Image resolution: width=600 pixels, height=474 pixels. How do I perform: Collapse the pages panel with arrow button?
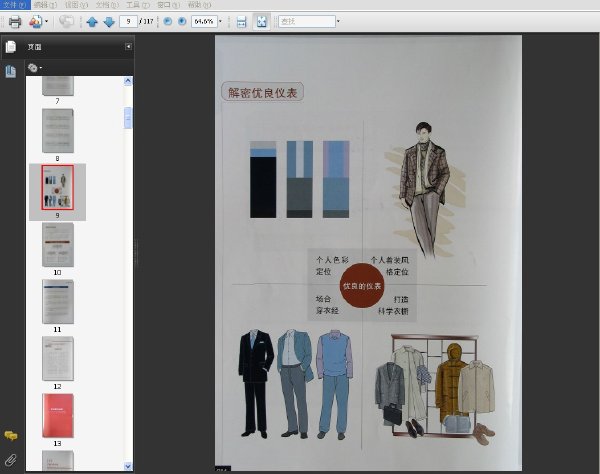(x=129, y=46)
